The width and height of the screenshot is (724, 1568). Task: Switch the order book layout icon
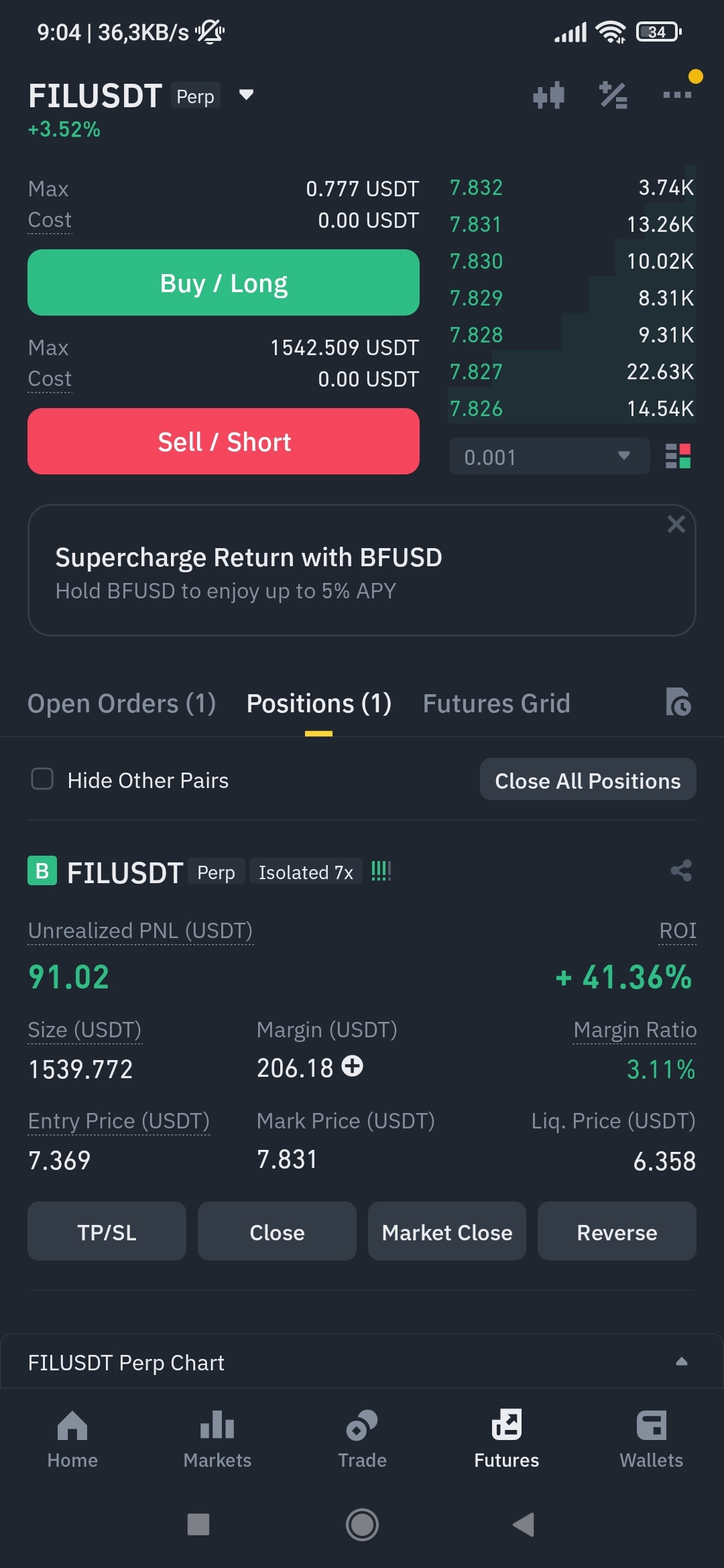678,456
